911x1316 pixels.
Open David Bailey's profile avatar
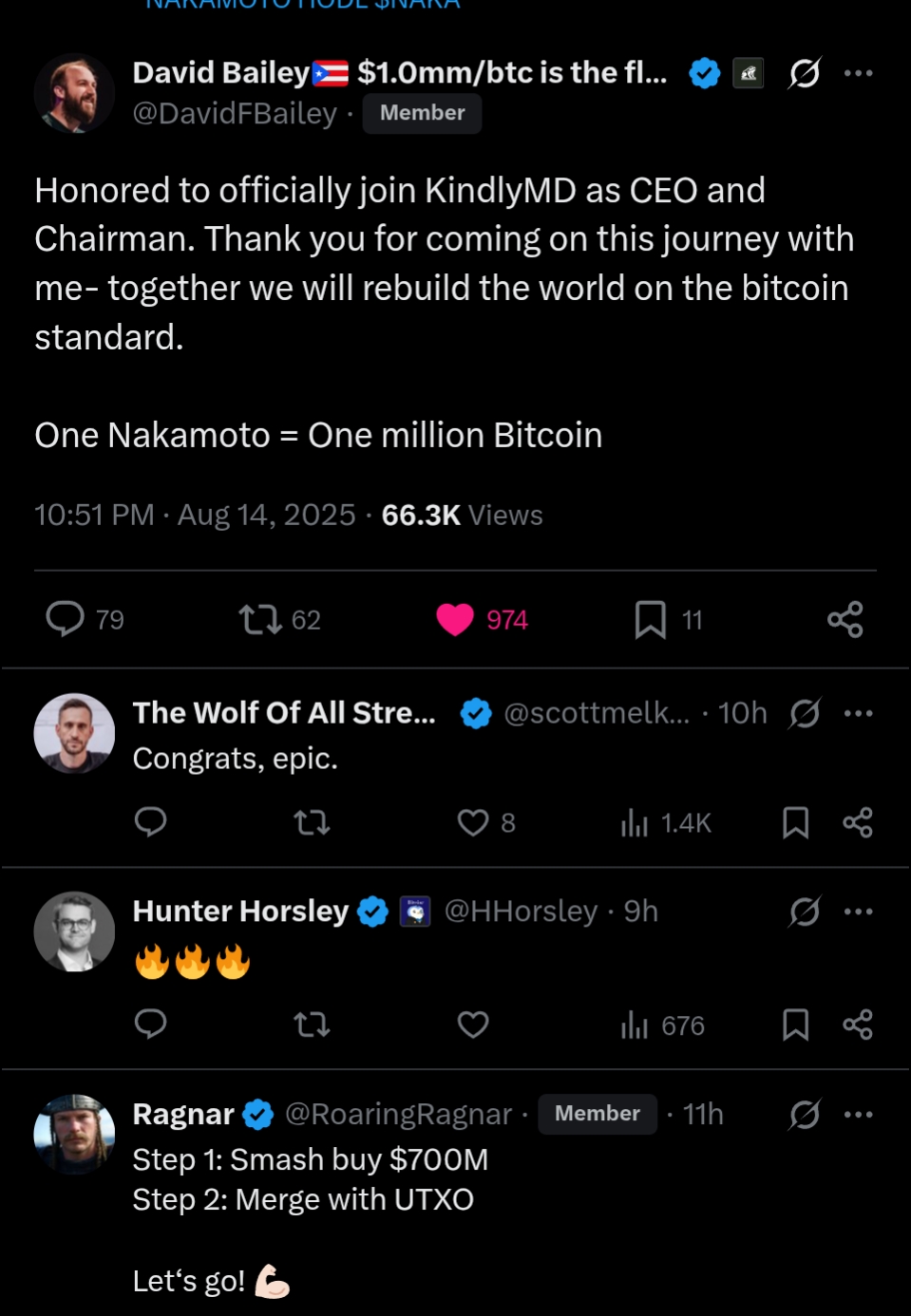coord(74,93)
